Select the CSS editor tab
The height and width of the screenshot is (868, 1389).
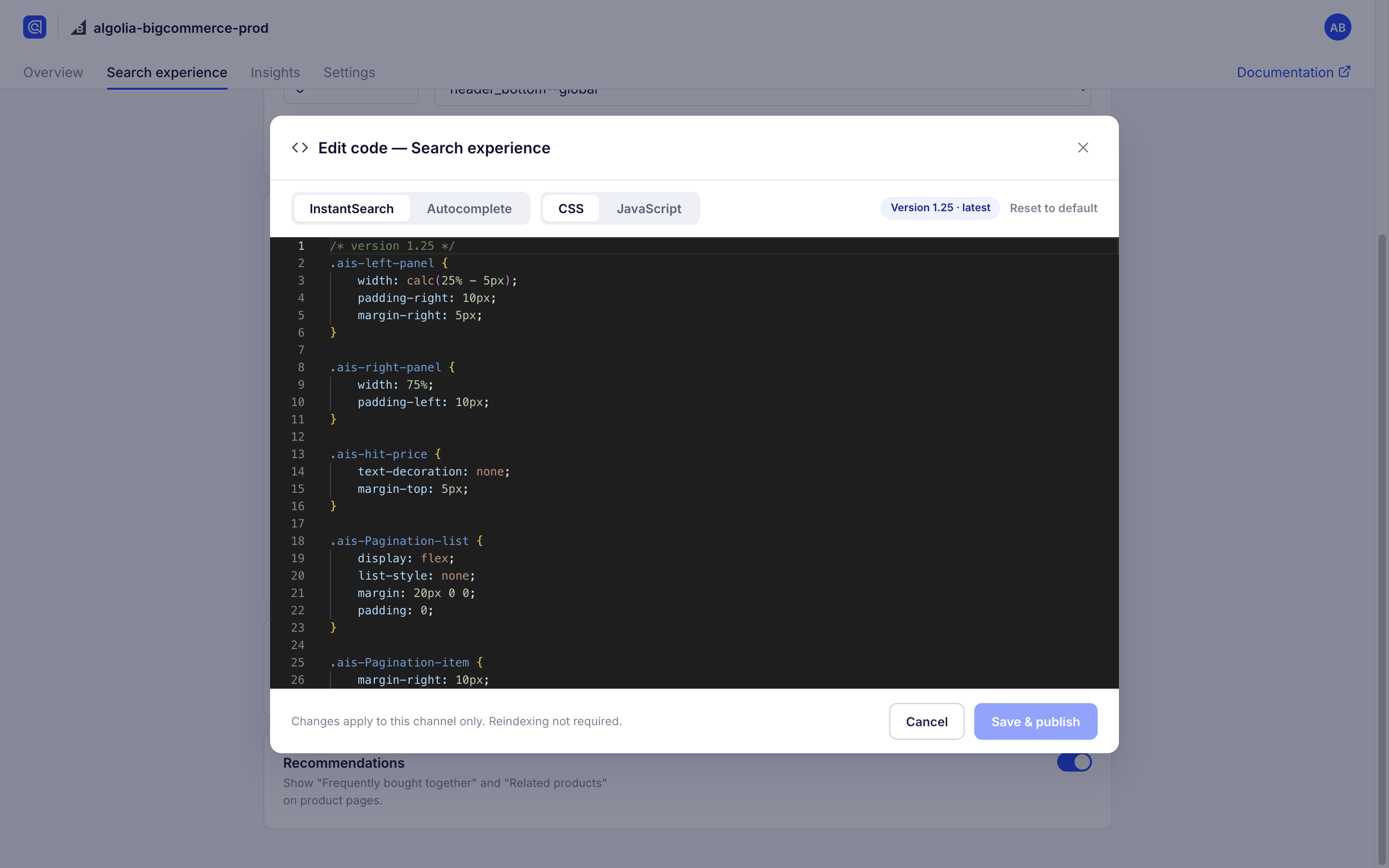[x=571, y=208]
